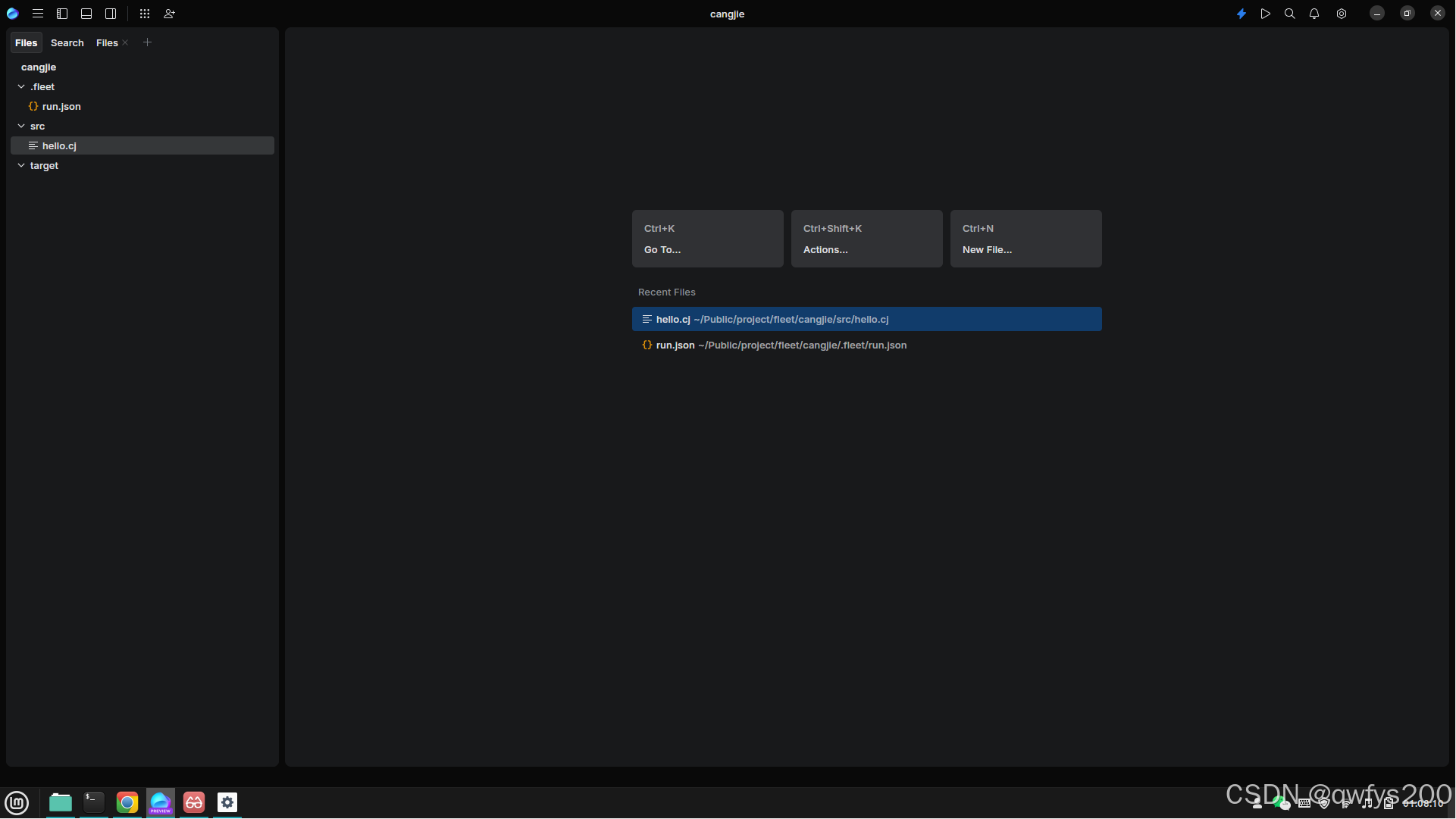Switch to the Search tab
This screenshot has height=819, width=1456.
click(x=67, y=43)
